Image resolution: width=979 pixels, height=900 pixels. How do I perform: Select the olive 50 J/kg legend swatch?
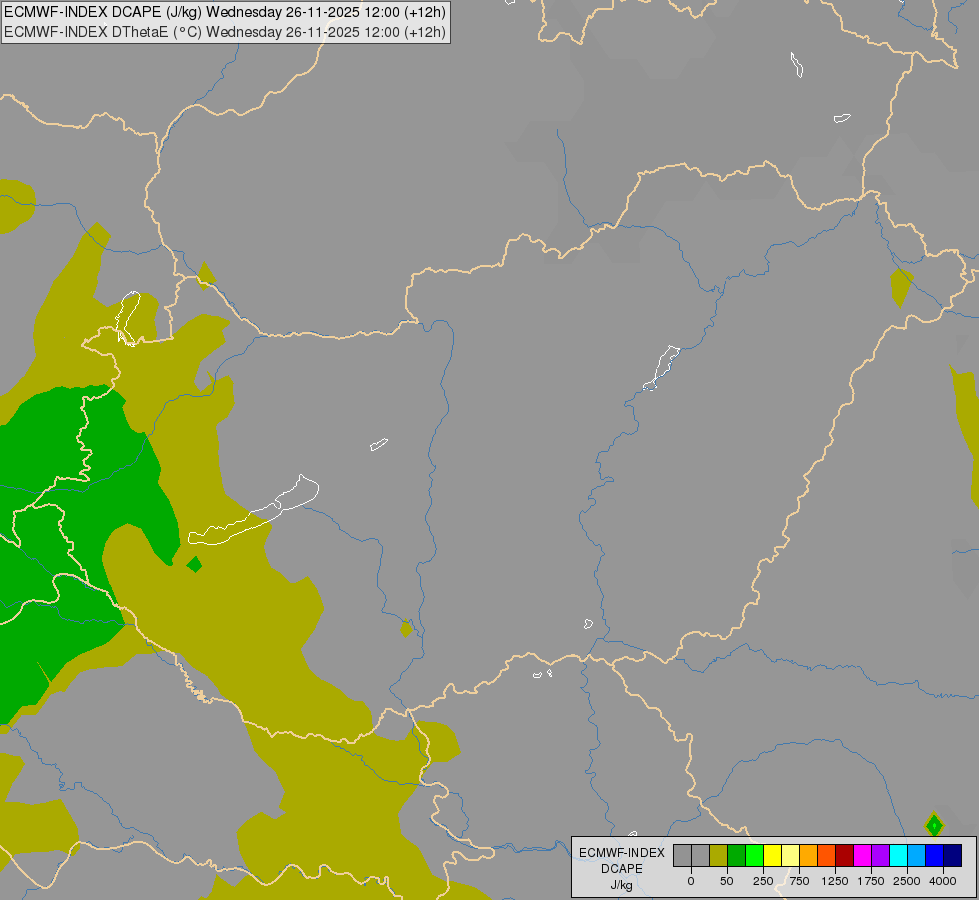click(x=718, y=855)
